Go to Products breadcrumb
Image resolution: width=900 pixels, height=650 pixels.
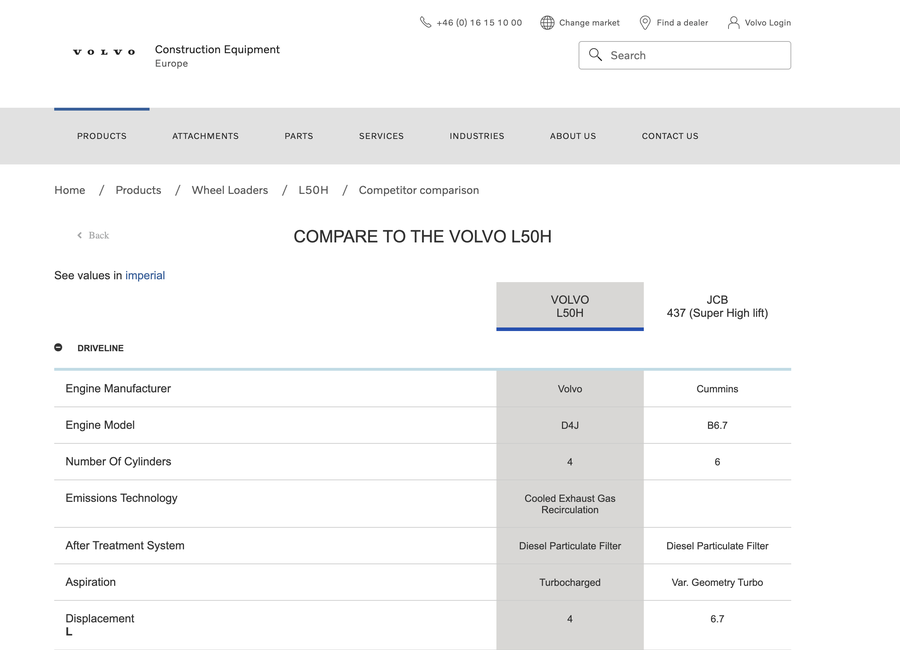pos(138,190)
